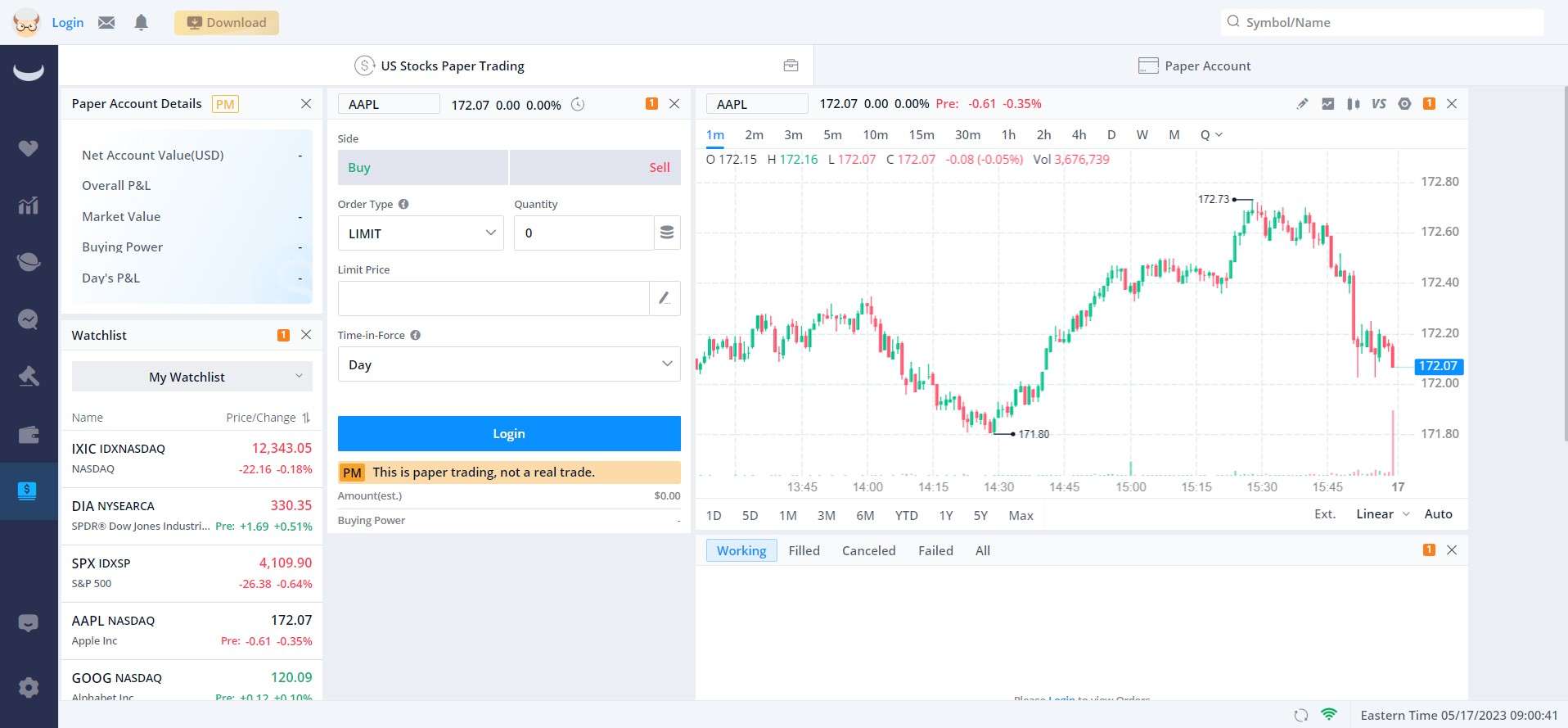The image size is (1568, 728).
Task: Select the Sell side
Action: 595,167
